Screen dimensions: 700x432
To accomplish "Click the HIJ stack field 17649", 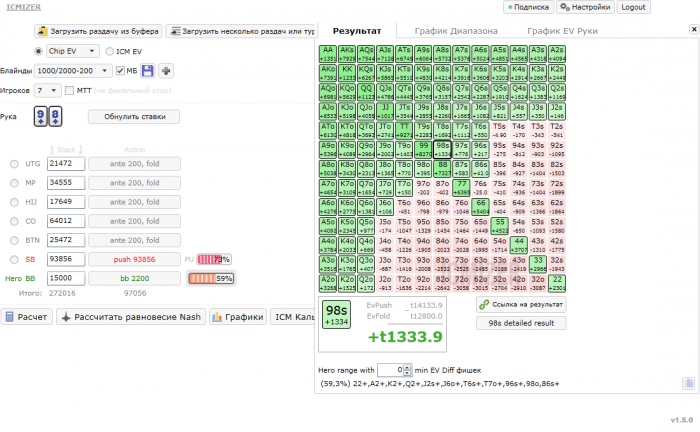I will click(66, 202).
